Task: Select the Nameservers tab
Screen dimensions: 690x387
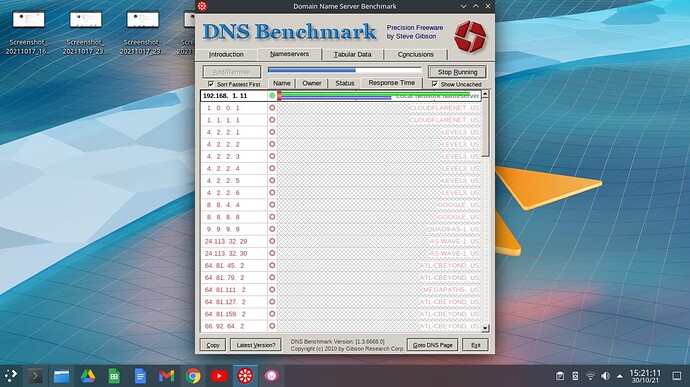Action: click(x=290, y=54)
